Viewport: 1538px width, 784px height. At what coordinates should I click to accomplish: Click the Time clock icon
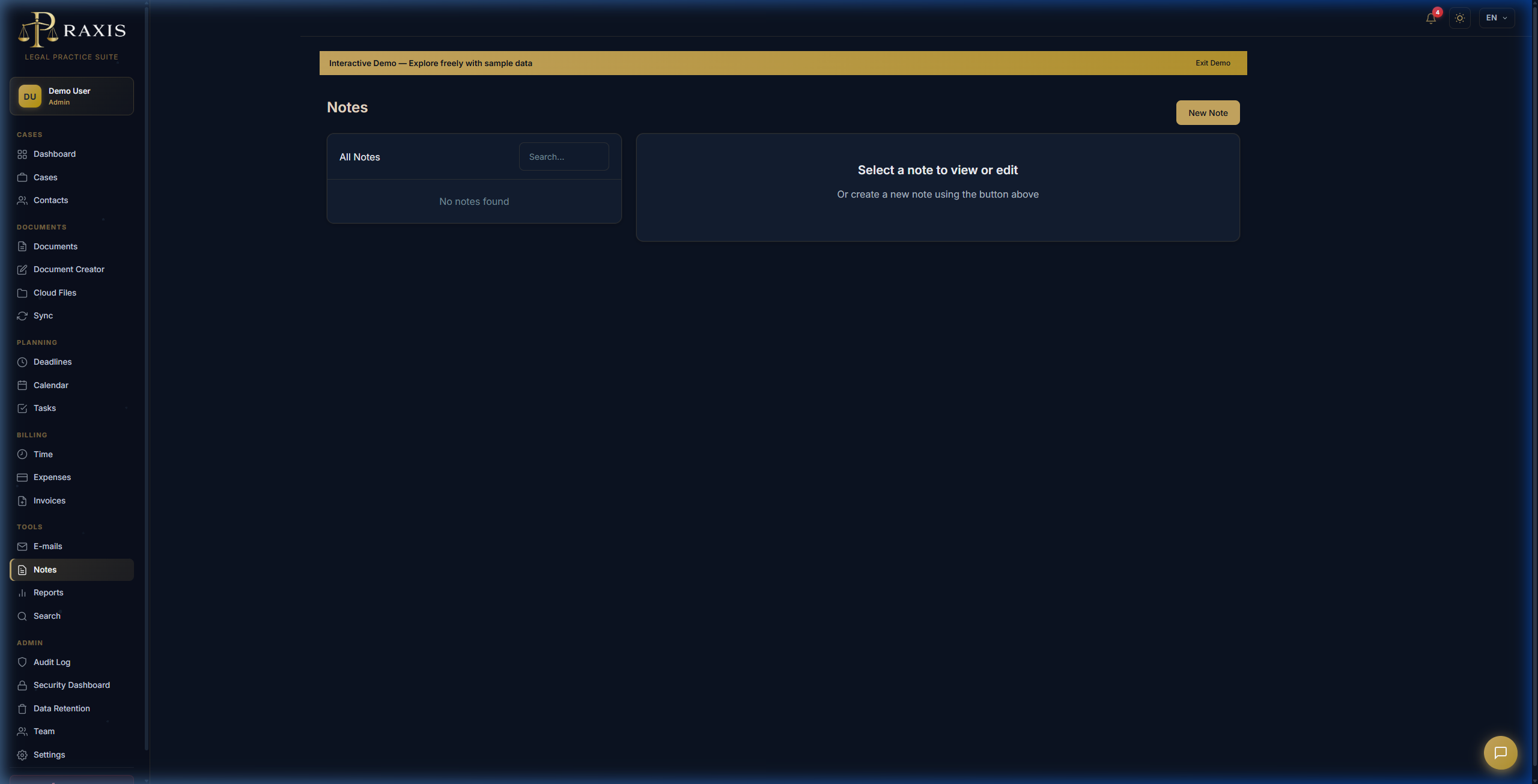(22, 455)
